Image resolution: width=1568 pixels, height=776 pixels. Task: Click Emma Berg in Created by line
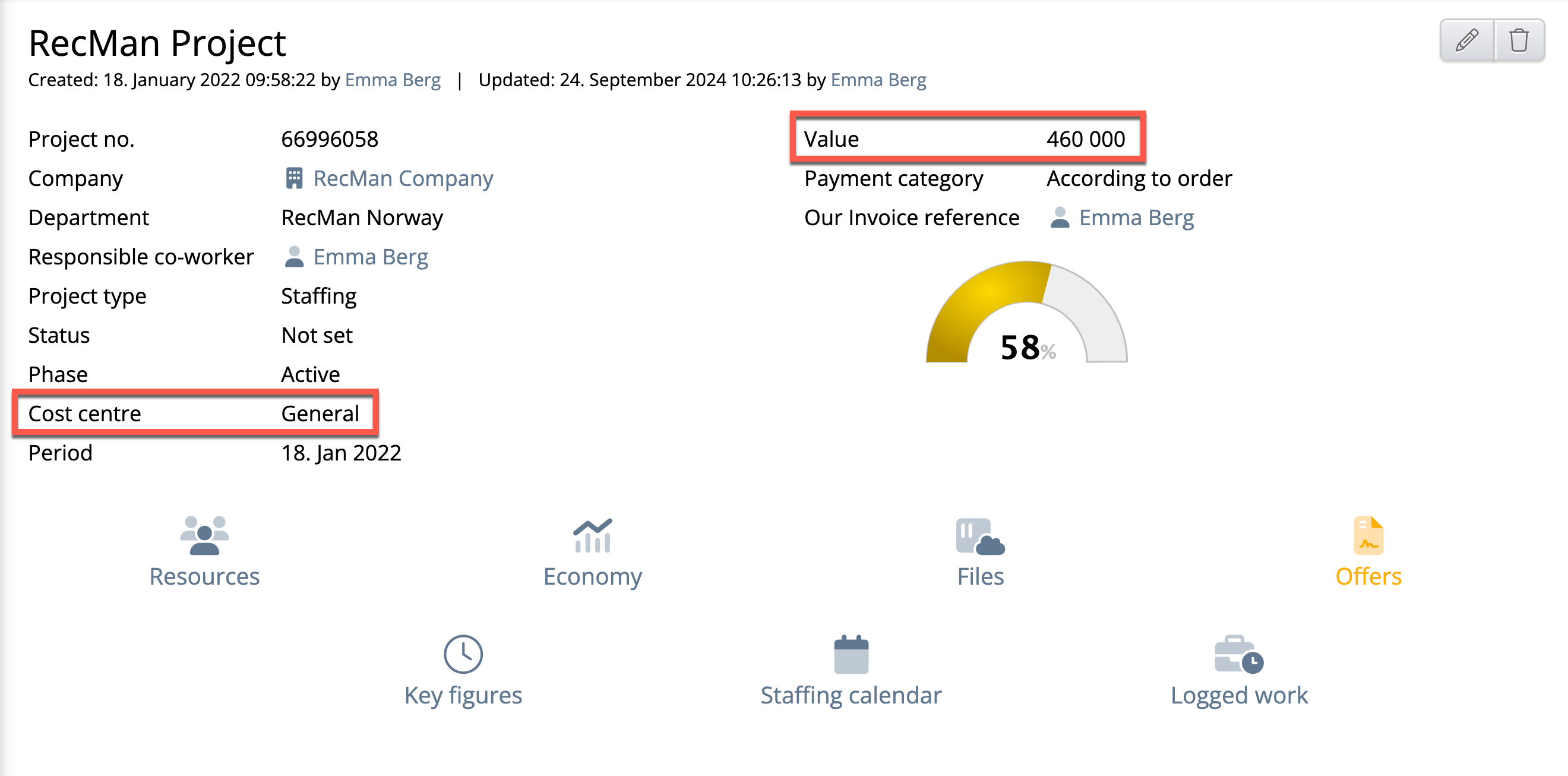point(393,80)
